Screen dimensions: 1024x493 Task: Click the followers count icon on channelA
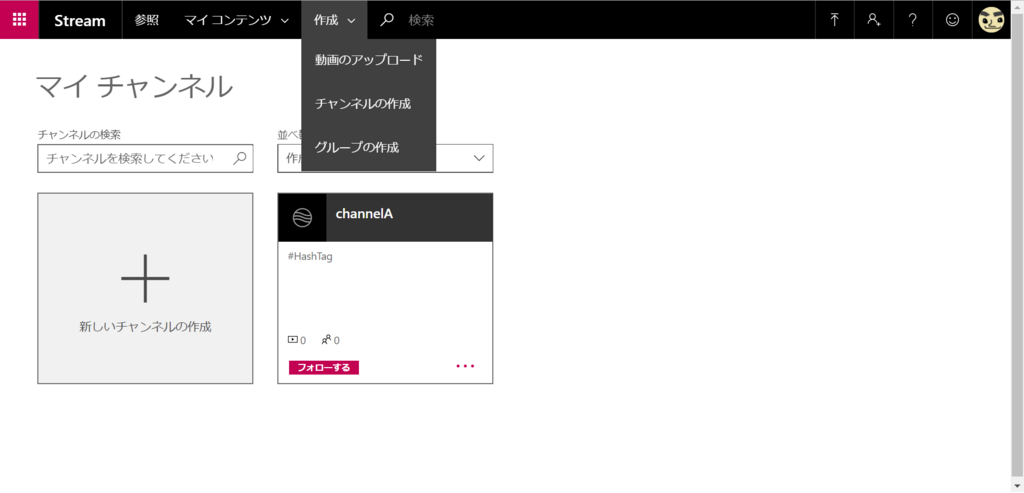click(327, 340)
